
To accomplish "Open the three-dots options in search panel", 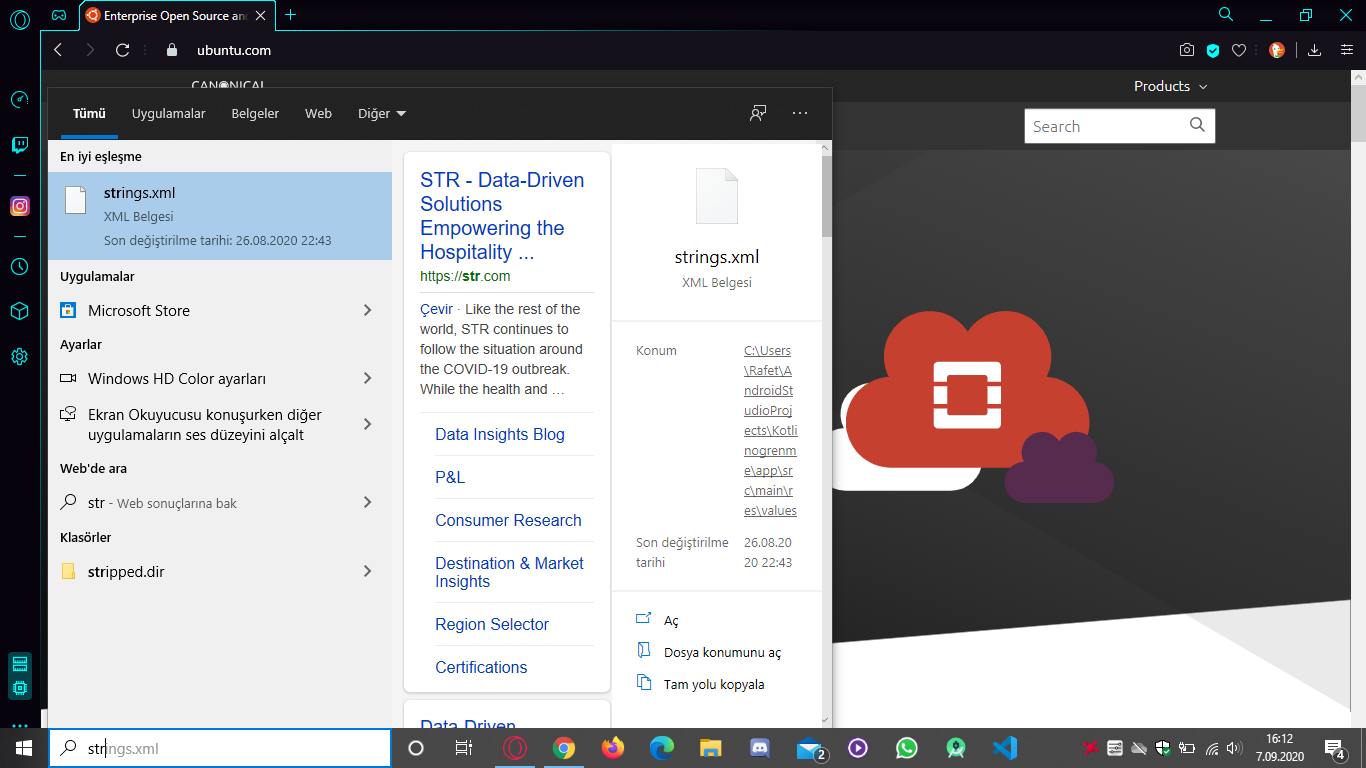I will coord(800,113).
